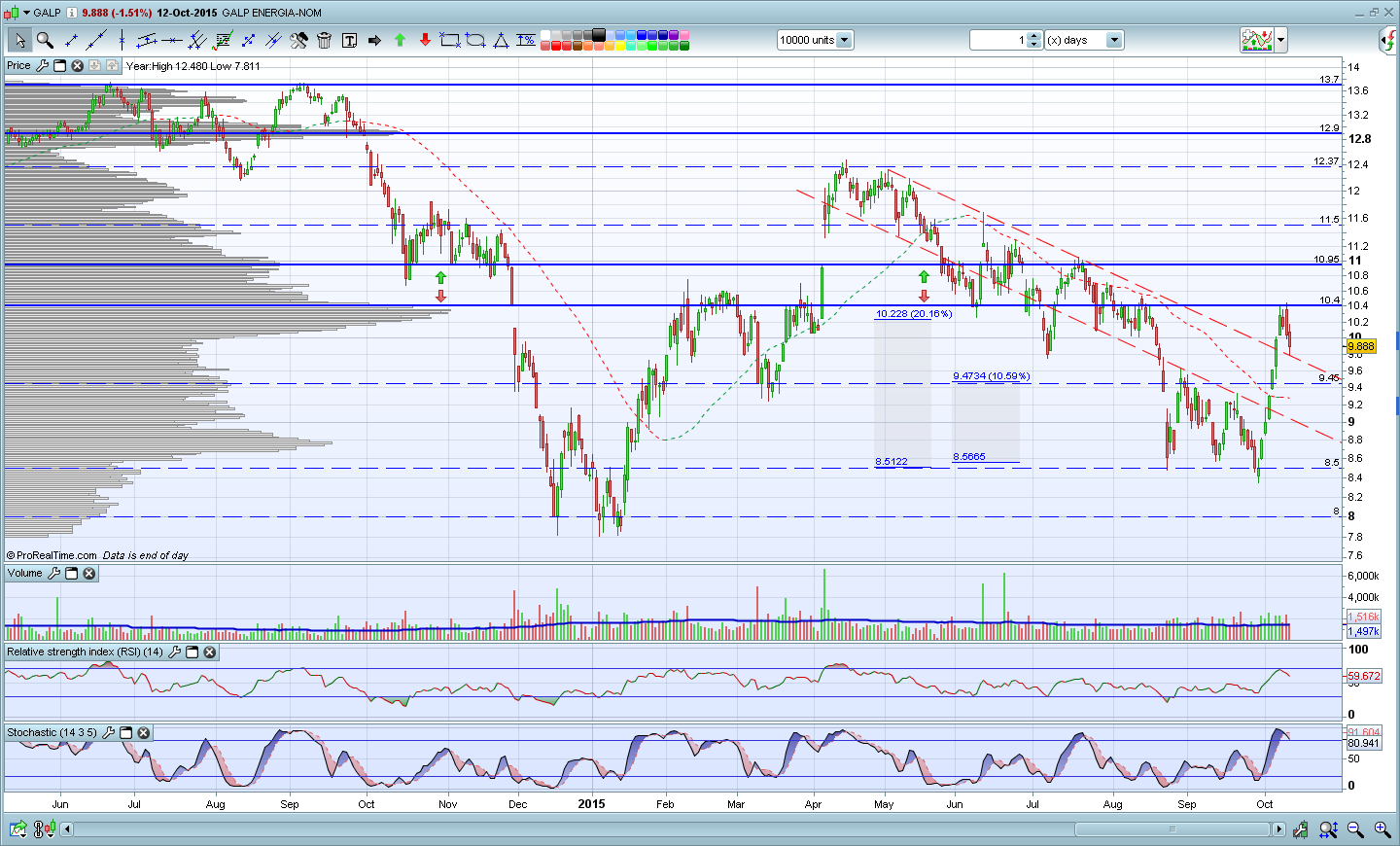Open RSI panel wrench settings
This screenshot has width=1400, height=846.
tap(174, 652)
